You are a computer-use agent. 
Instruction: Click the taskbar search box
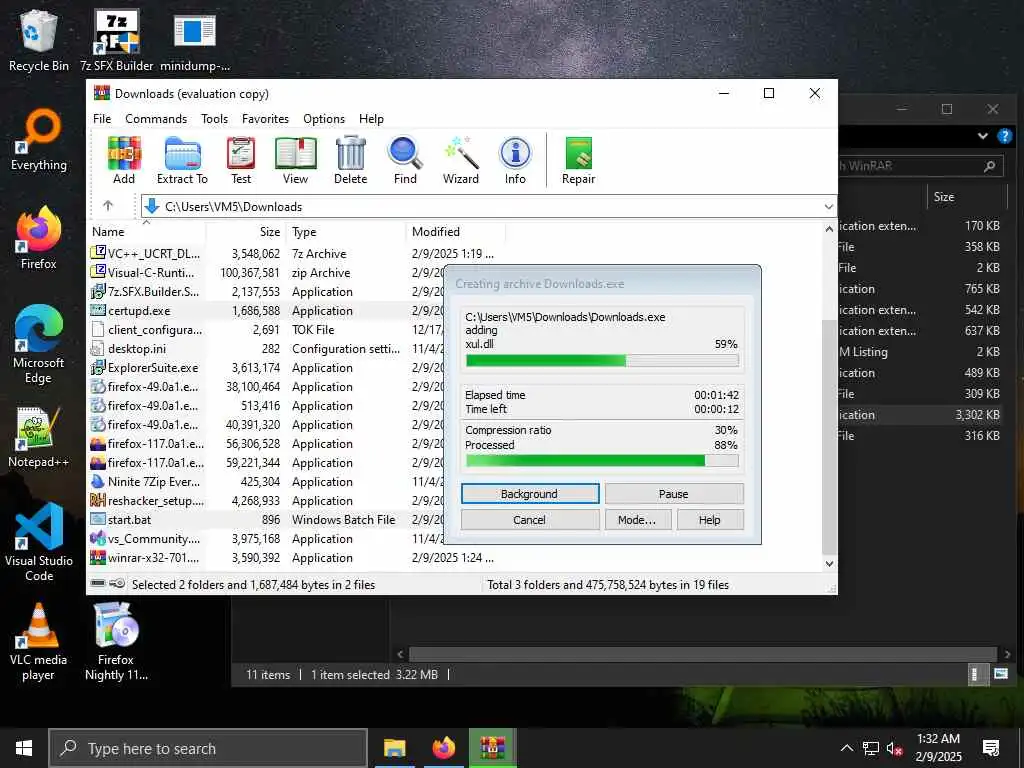[x=208, y=748]
